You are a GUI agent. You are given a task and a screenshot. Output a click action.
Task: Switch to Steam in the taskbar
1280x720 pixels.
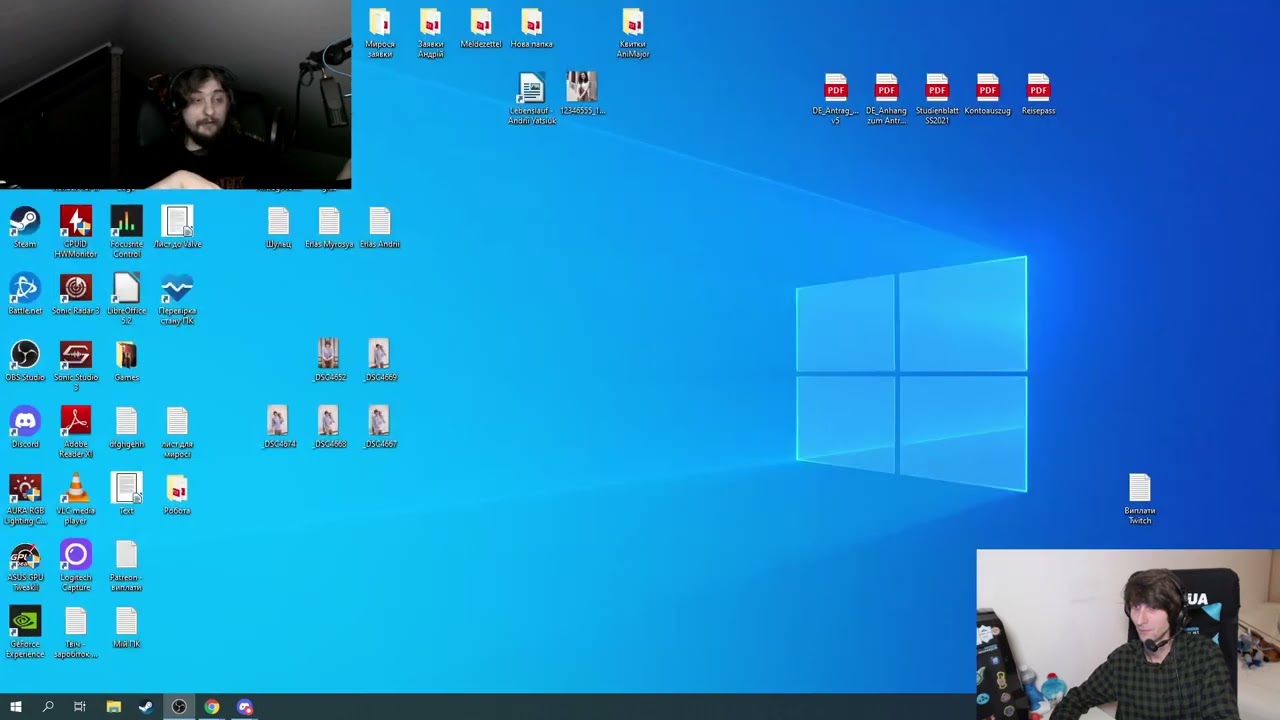pyautogui.click(x=146, y=707)
